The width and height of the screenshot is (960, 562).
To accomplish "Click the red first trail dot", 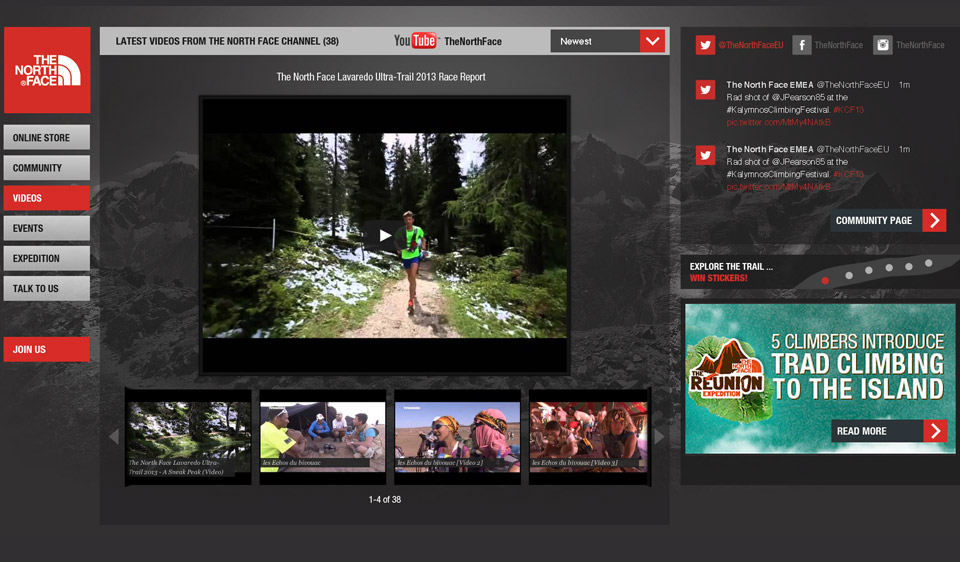I will point(825,280).
